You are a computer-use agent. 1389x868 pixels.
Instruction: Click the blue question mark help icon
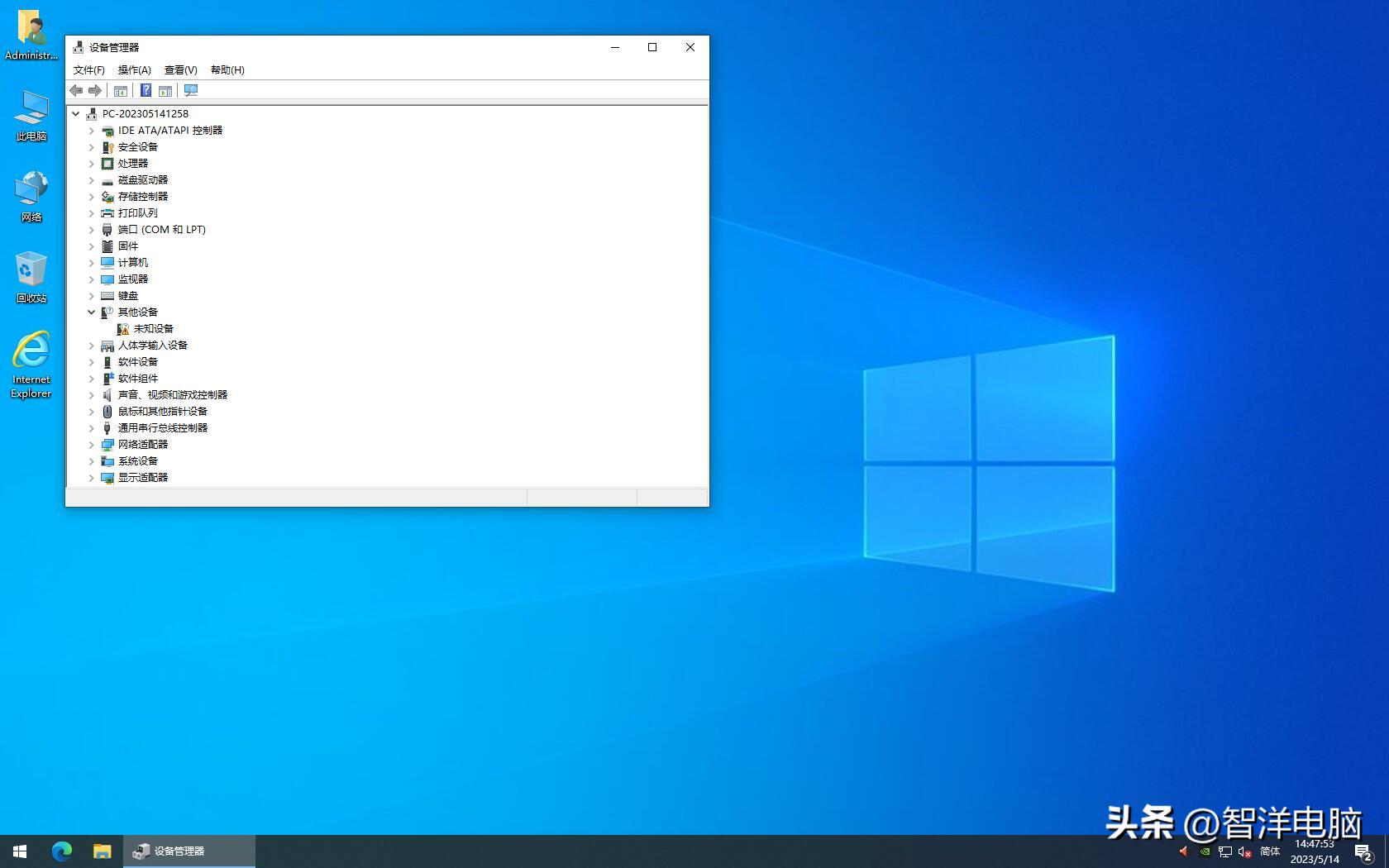pyautogui.click(x=146, y=91)
